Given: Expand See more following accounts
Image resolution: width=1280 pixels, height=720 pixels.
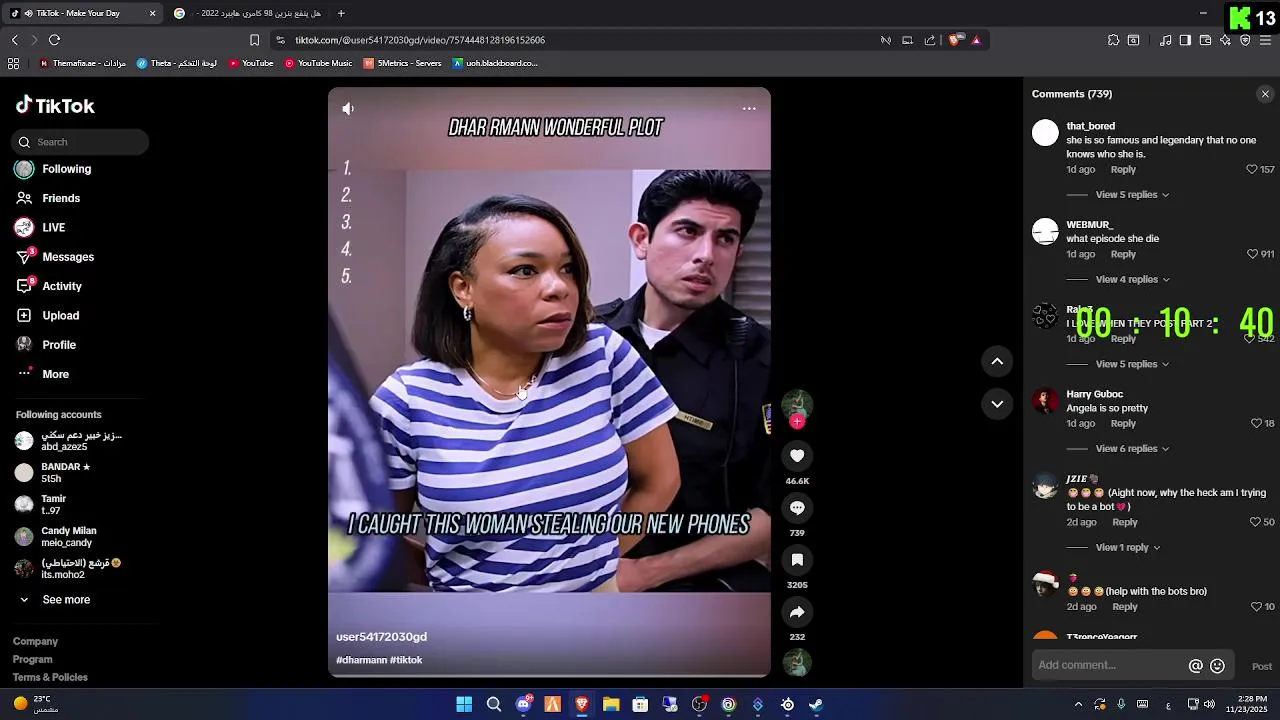Looking at the screenshot, I should coord(66,600).
